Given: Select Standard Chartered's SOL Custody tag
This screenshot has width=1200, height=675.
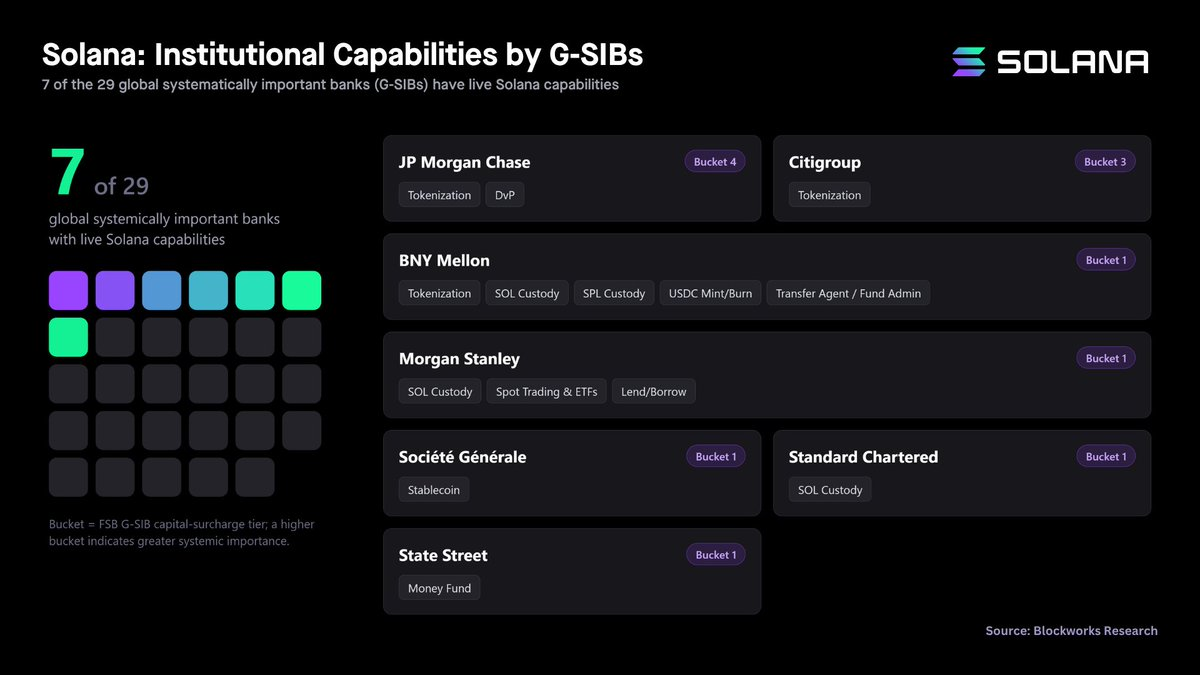Looking at the screenshot, I should click(830, 490).
